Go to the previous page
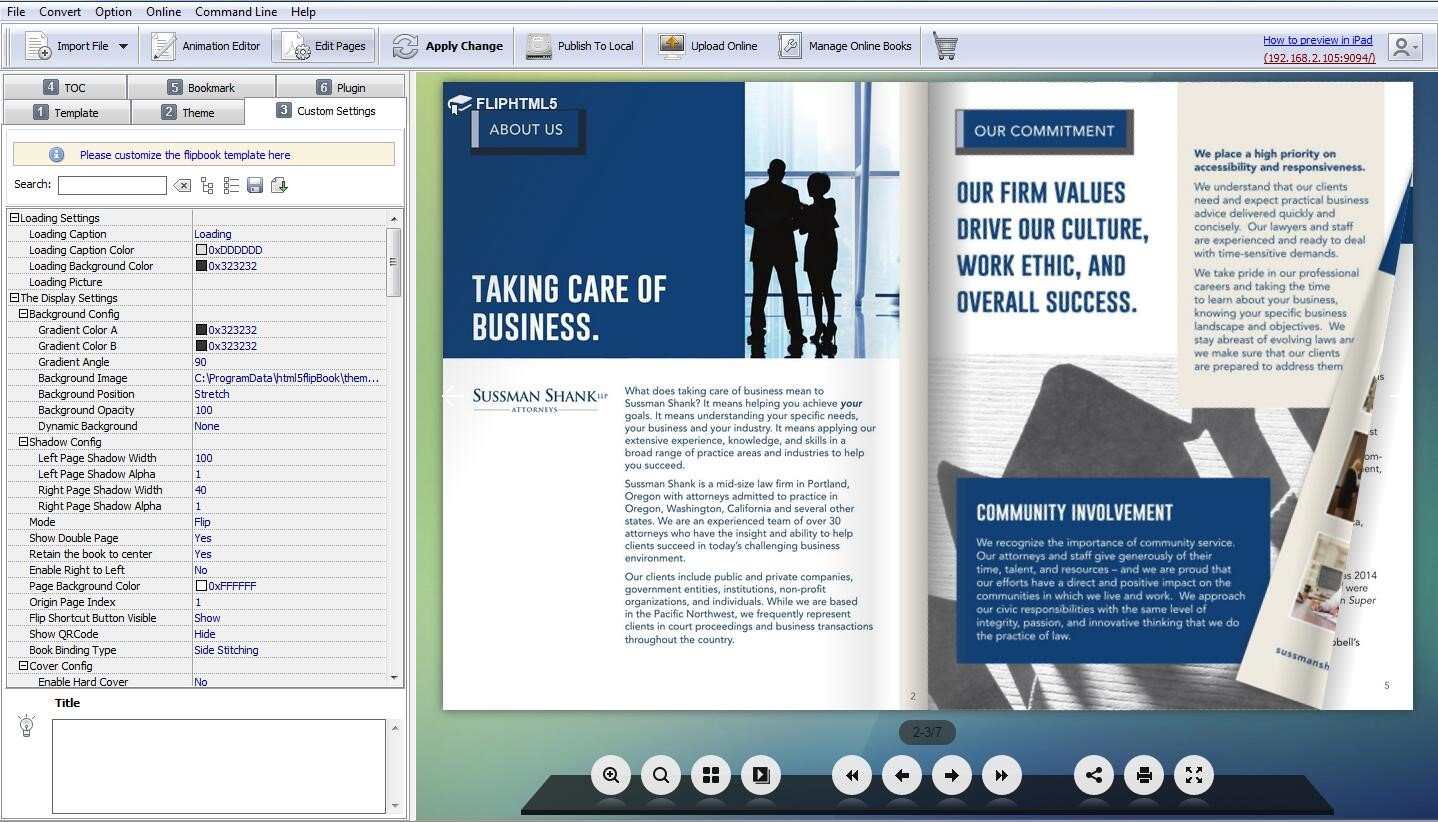 (902, 775)
